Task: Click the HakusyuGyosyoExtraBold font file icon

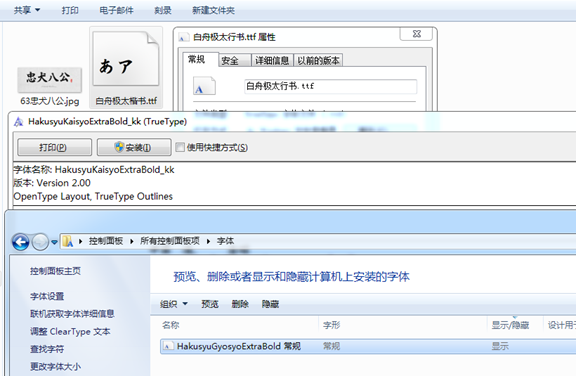Action: pos(168,346)
